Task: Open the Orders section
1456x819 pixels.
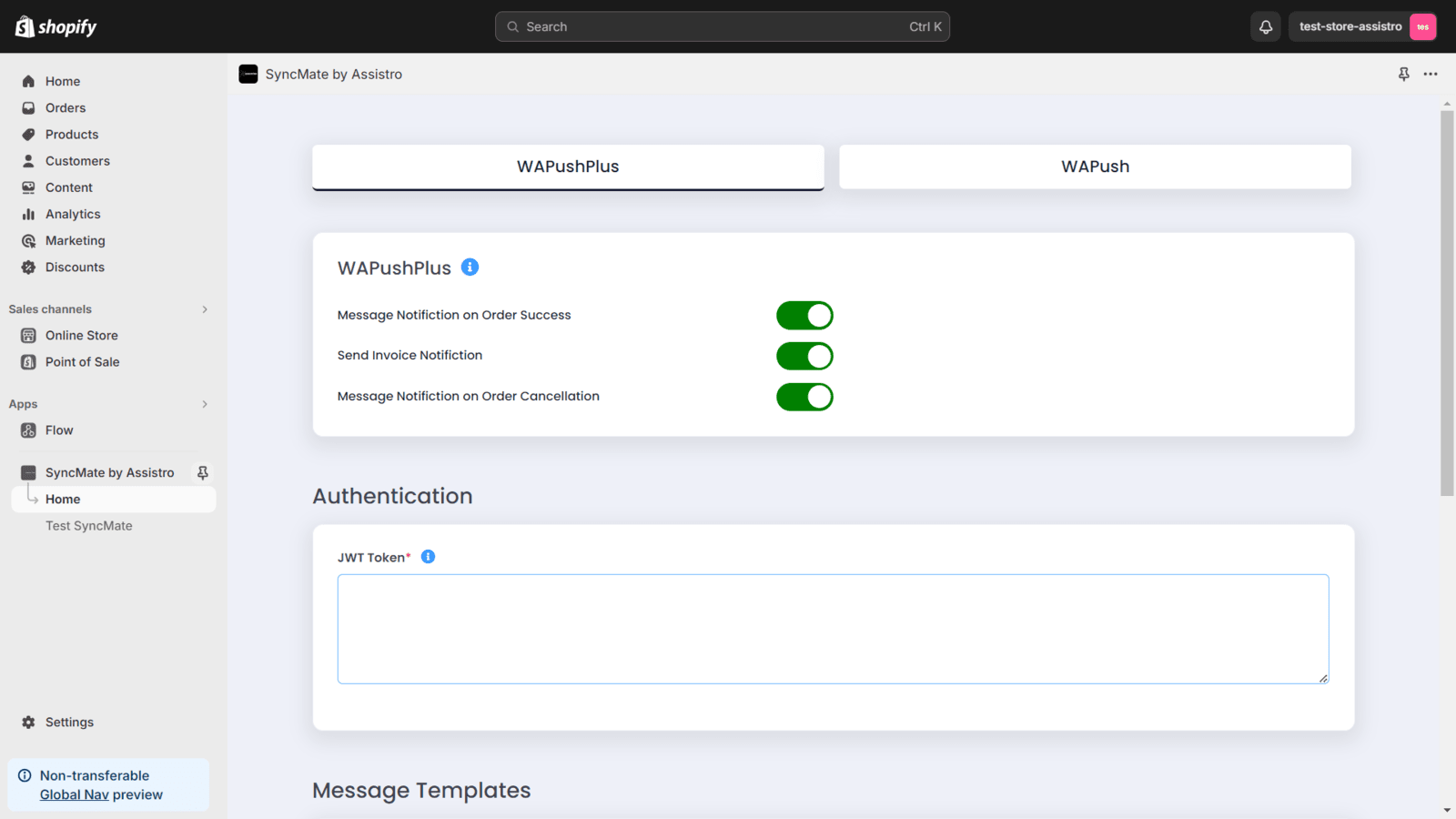Action: click(x=64, y=107)
